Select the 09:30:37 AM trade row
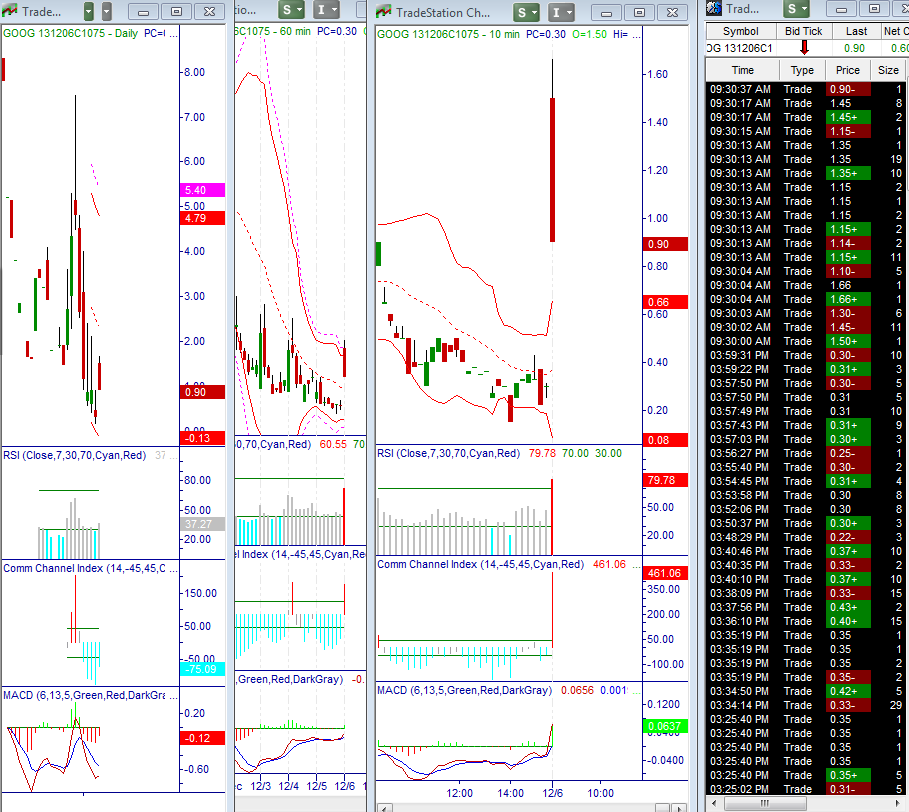This screenshot has width=909, height=812. click(806, 89)
